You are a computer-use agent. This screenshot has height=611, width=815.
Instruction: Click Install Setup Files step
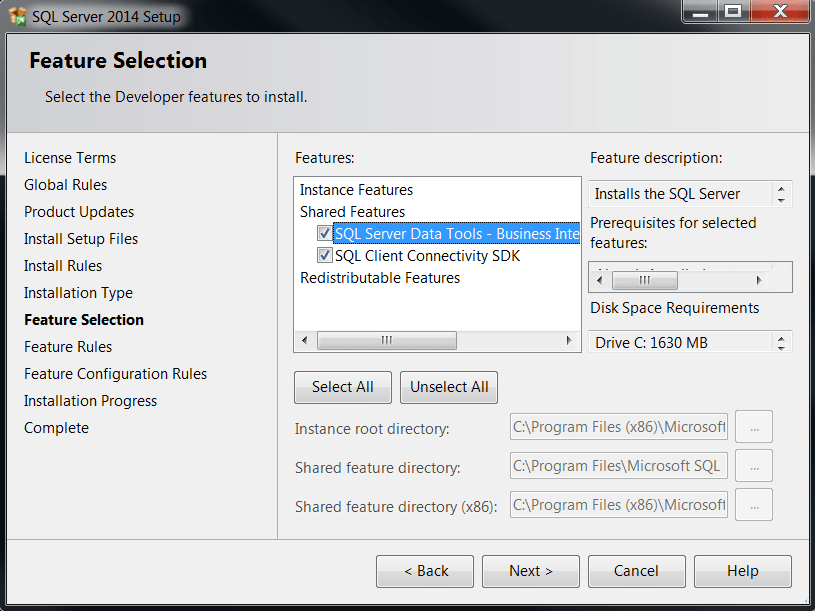click(x=81, y=238)
